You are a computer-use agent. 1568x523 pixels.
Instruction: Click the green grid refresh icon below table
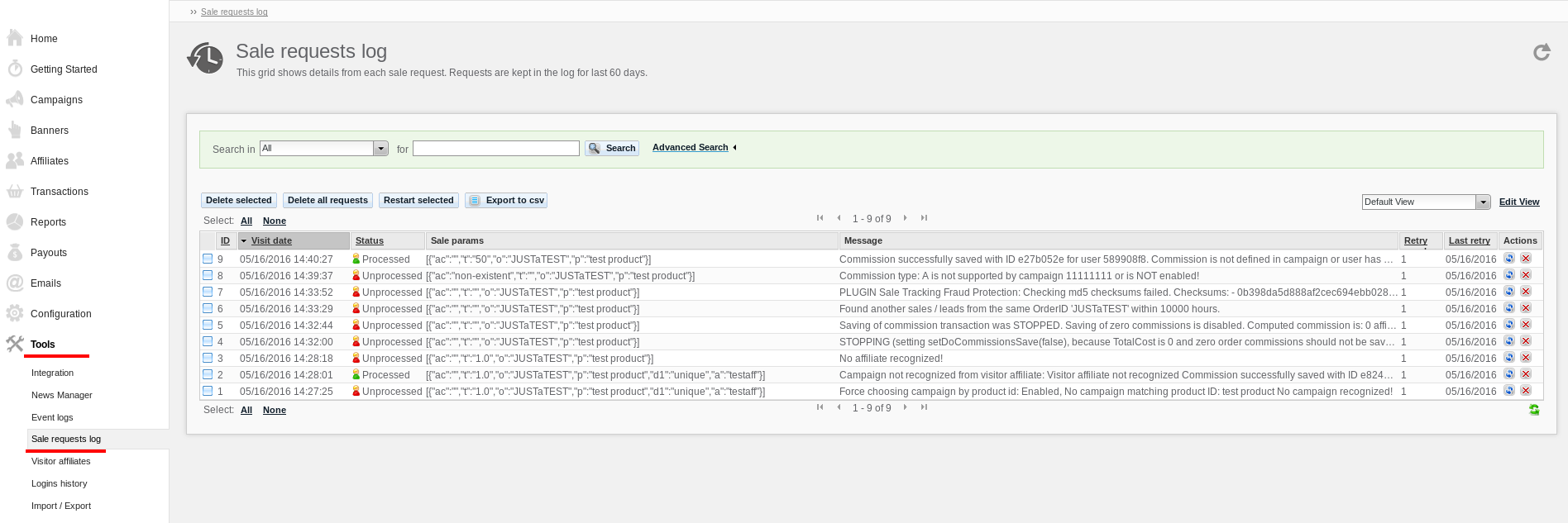[1534, 410]
